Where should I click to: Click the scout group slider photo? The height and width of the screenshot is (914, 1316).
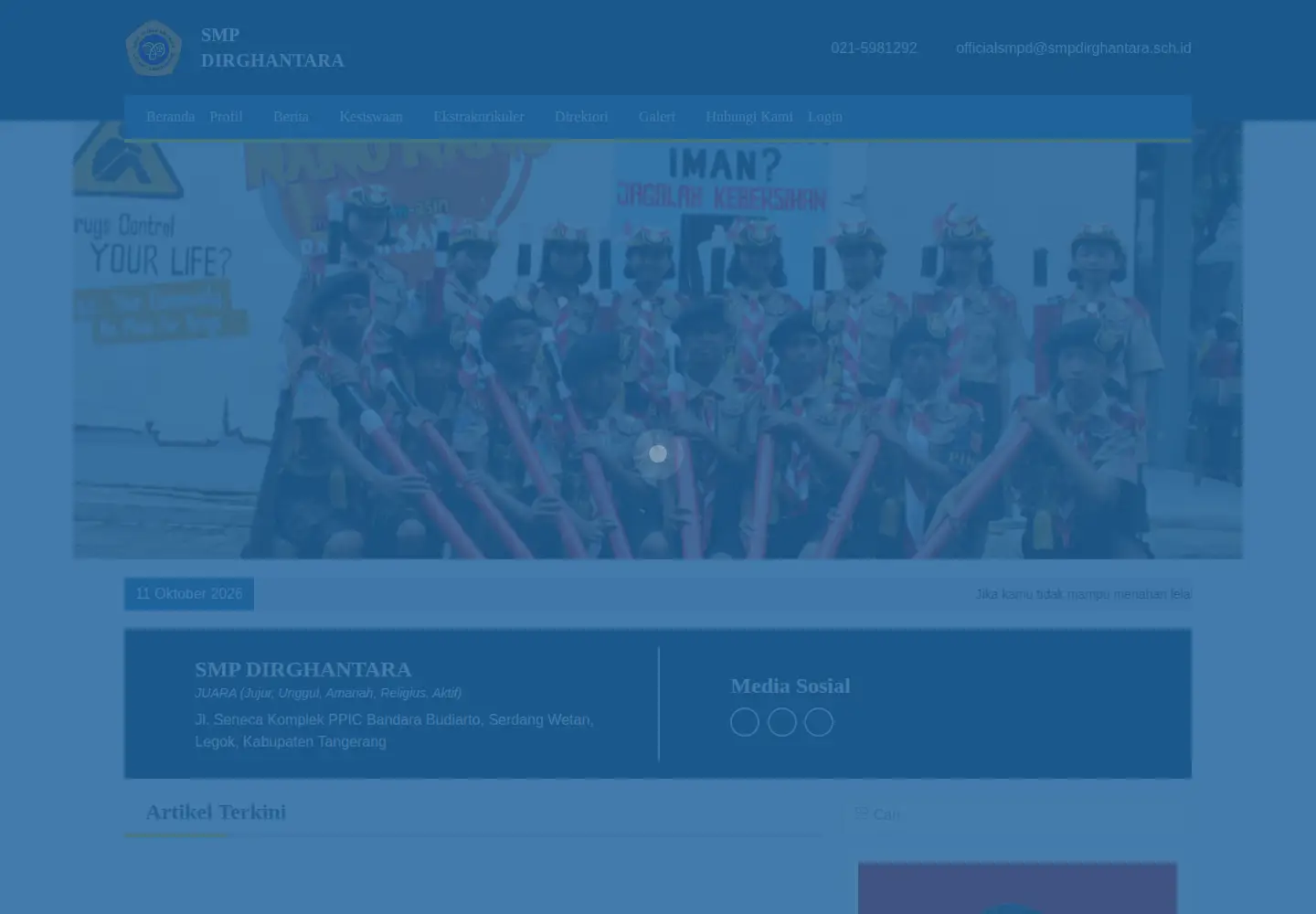(x=658, y=340)
